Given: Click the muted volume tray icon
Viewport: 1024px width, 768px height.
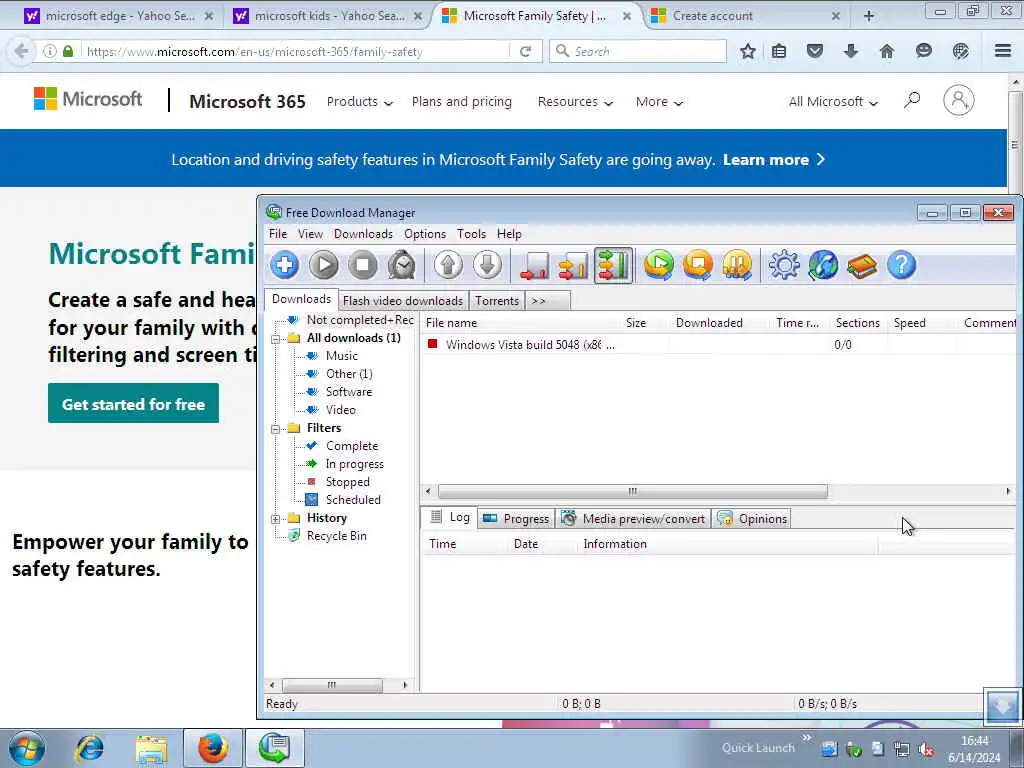Looking at the screenshot, I should tap(925, 749).
